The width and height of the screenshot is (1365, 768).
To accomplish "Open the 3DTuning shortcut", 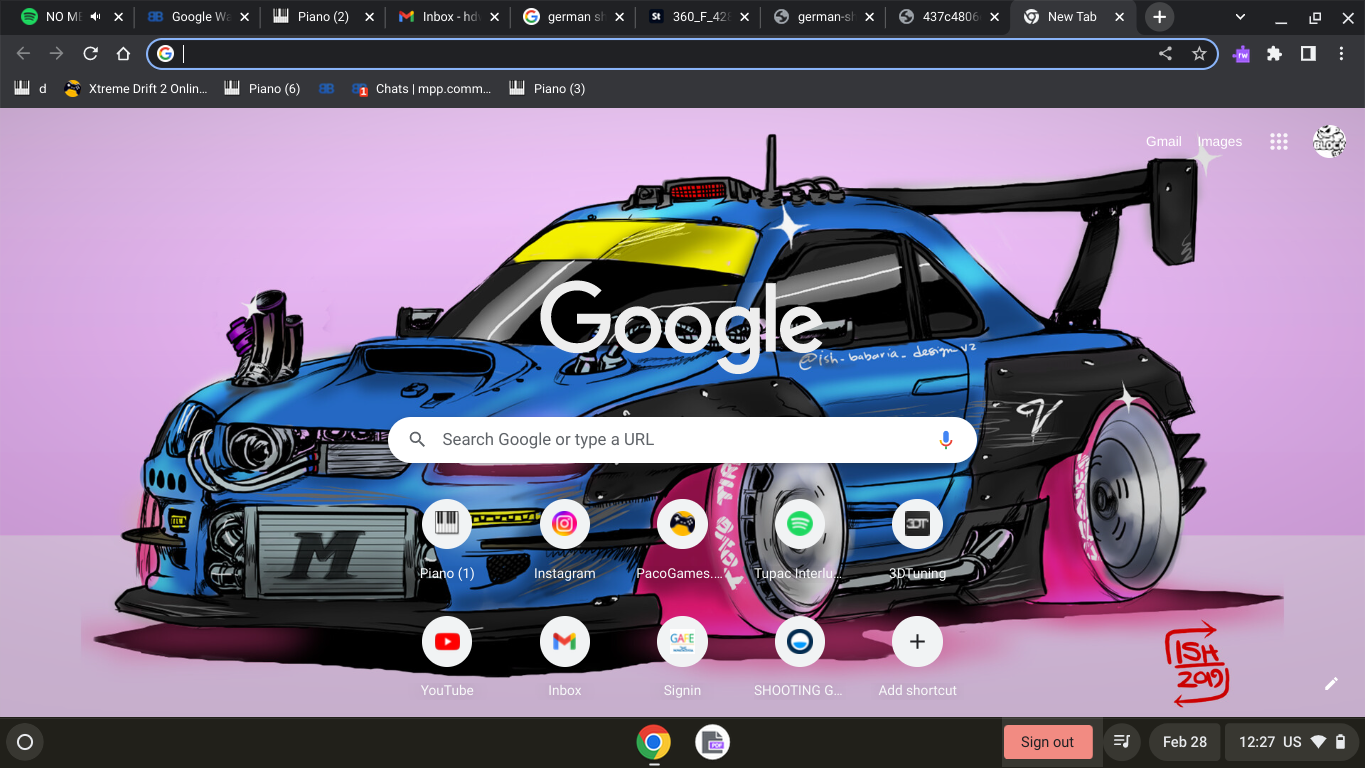I will (917, 540).
